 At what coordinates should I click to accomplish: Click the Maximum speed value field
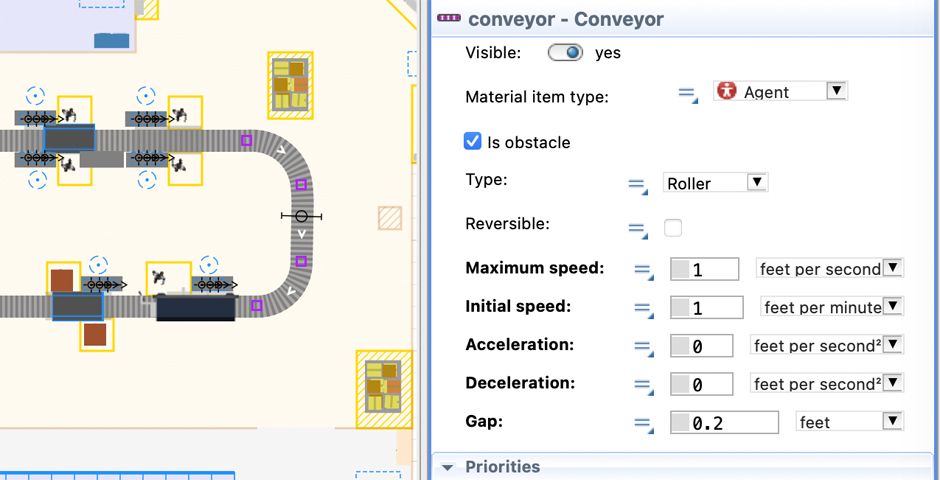(704, 269)
